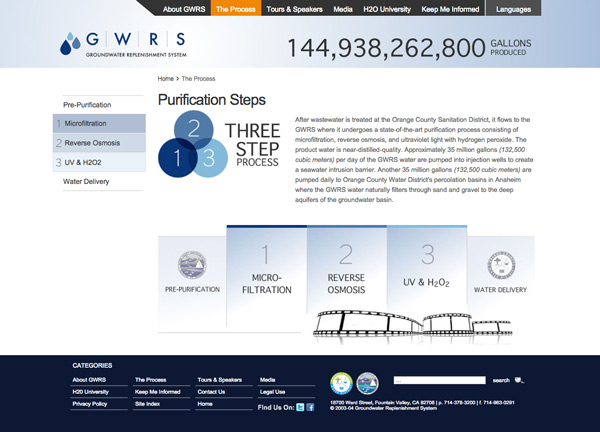Open Keep Me Informed menu item

450,9
